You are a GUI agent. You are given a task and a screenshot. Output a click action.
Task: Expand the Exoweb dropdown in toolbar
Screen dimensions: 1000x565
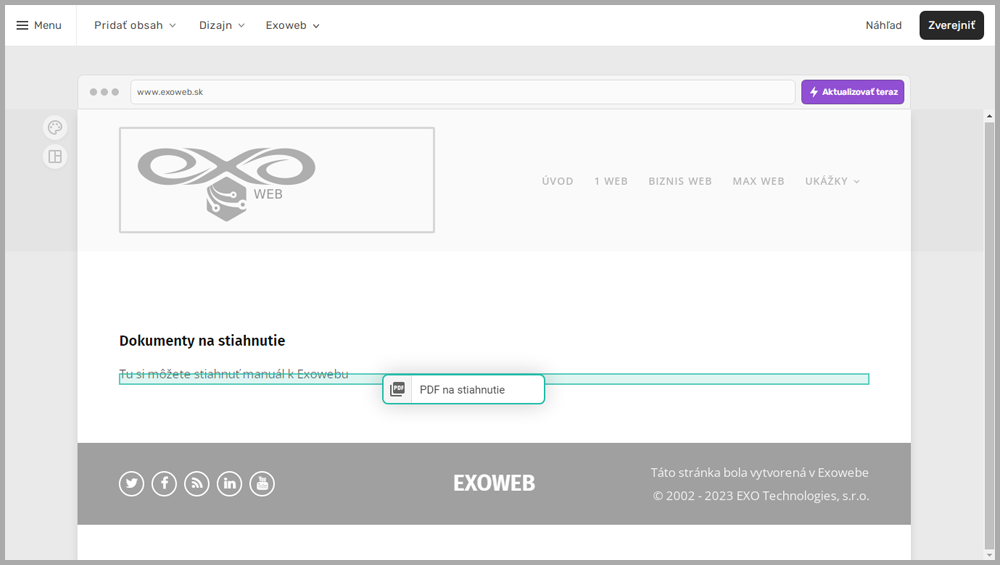(292, 25)
